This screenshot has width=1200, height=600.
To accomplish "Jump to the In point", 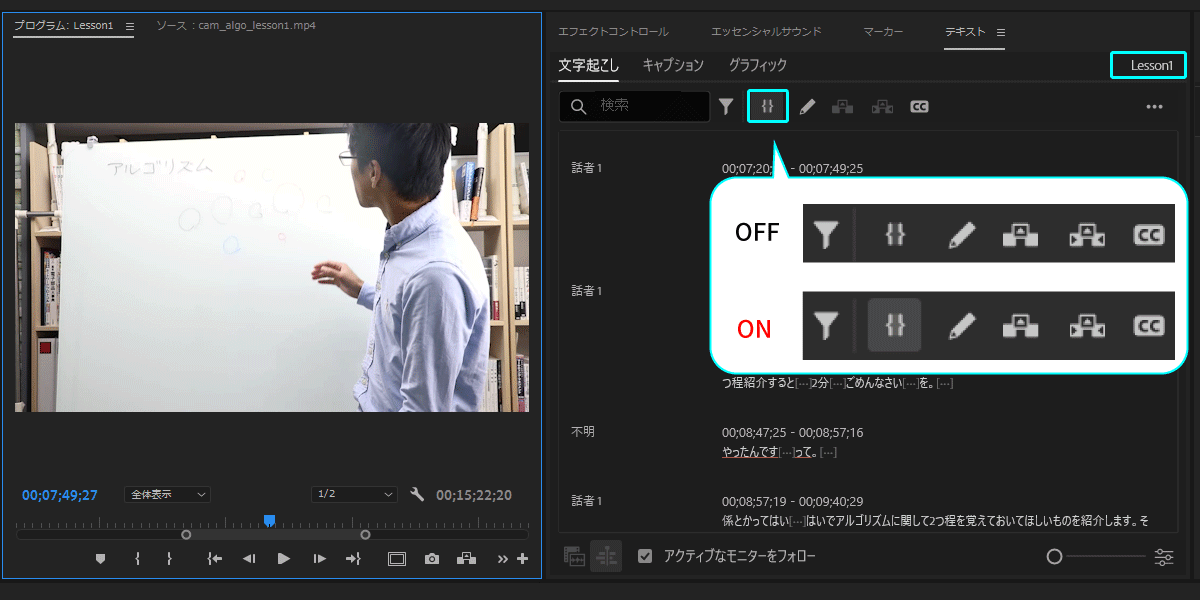I will coord(214,559).
